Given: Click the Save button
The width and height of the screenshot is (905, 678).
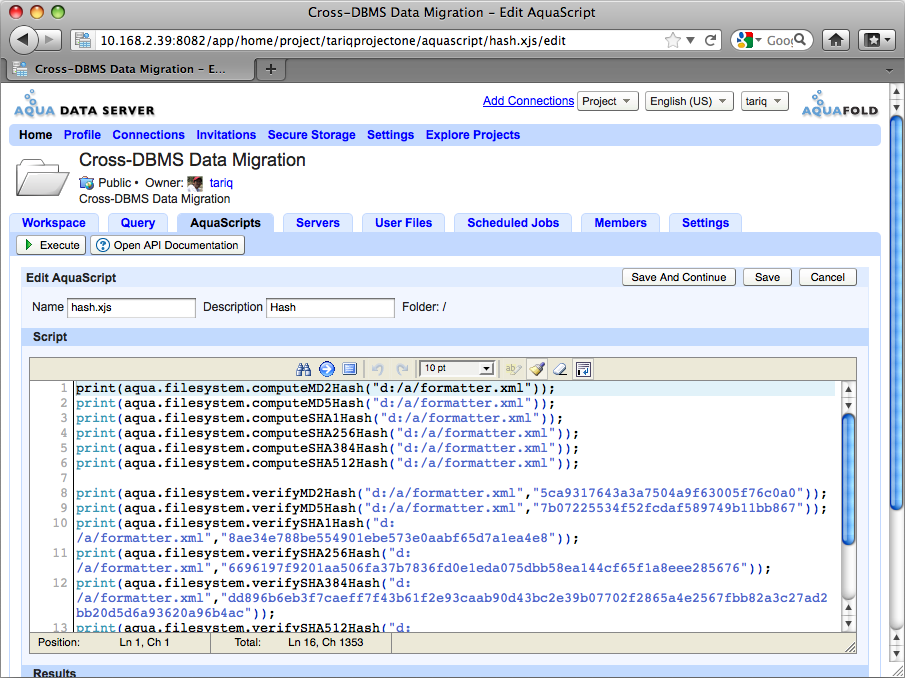Looking at the screenshot, I should point(767,277).
